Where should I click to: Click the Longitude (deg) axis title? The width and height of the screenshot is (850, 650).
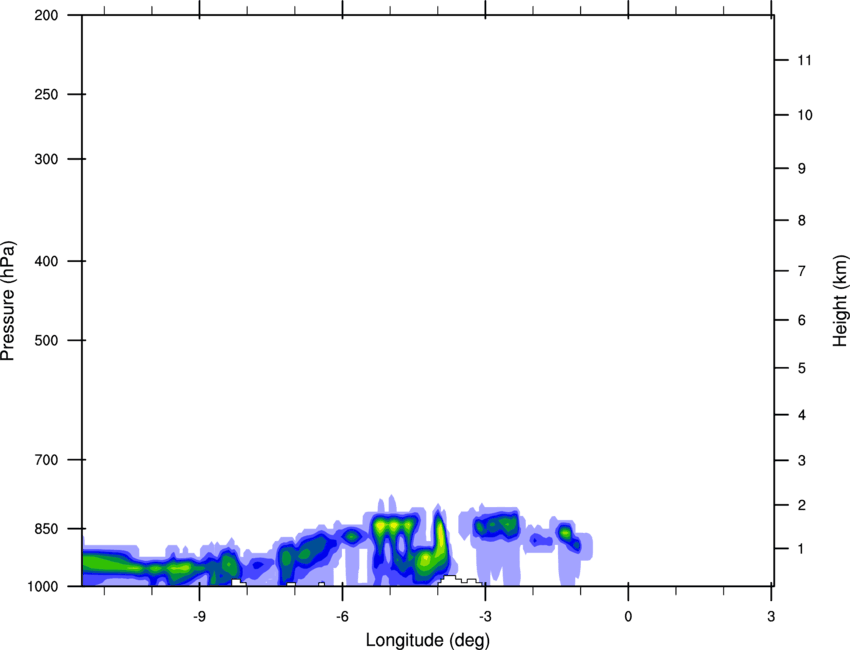point(427,639)
